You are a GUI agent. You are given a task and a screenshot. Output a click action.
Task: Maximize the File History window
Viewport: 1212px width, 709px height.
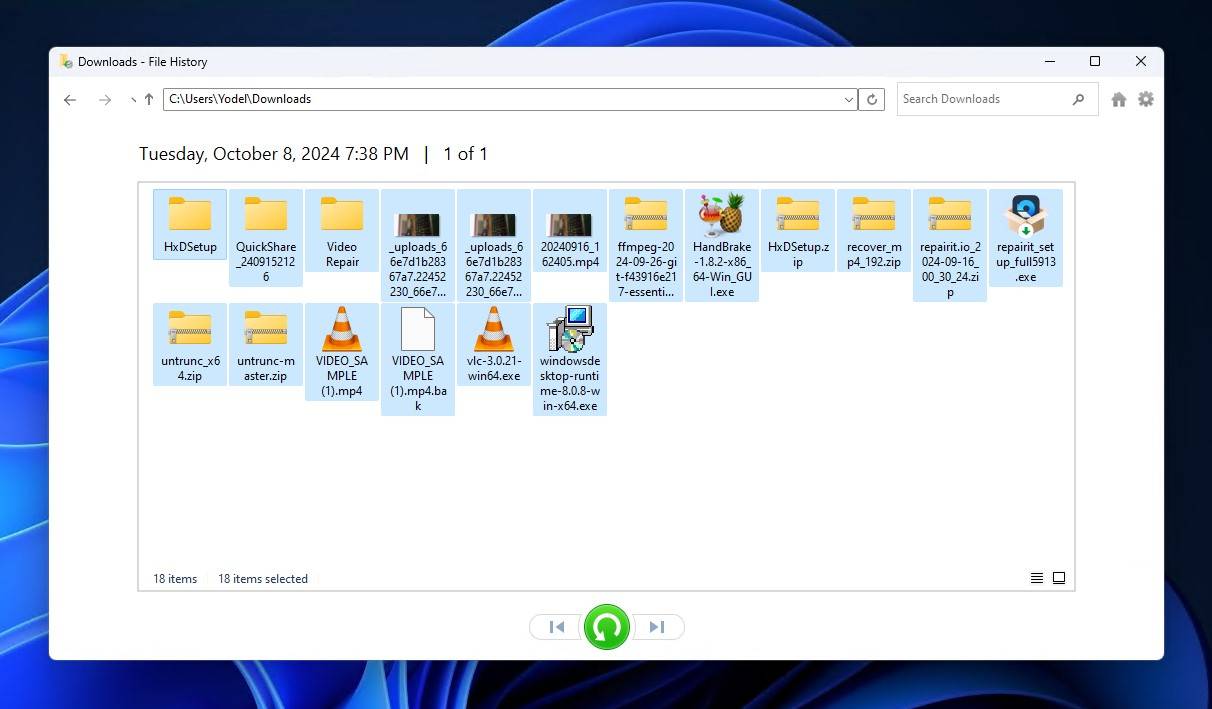pyautogui.click(x=1095, y=61)
